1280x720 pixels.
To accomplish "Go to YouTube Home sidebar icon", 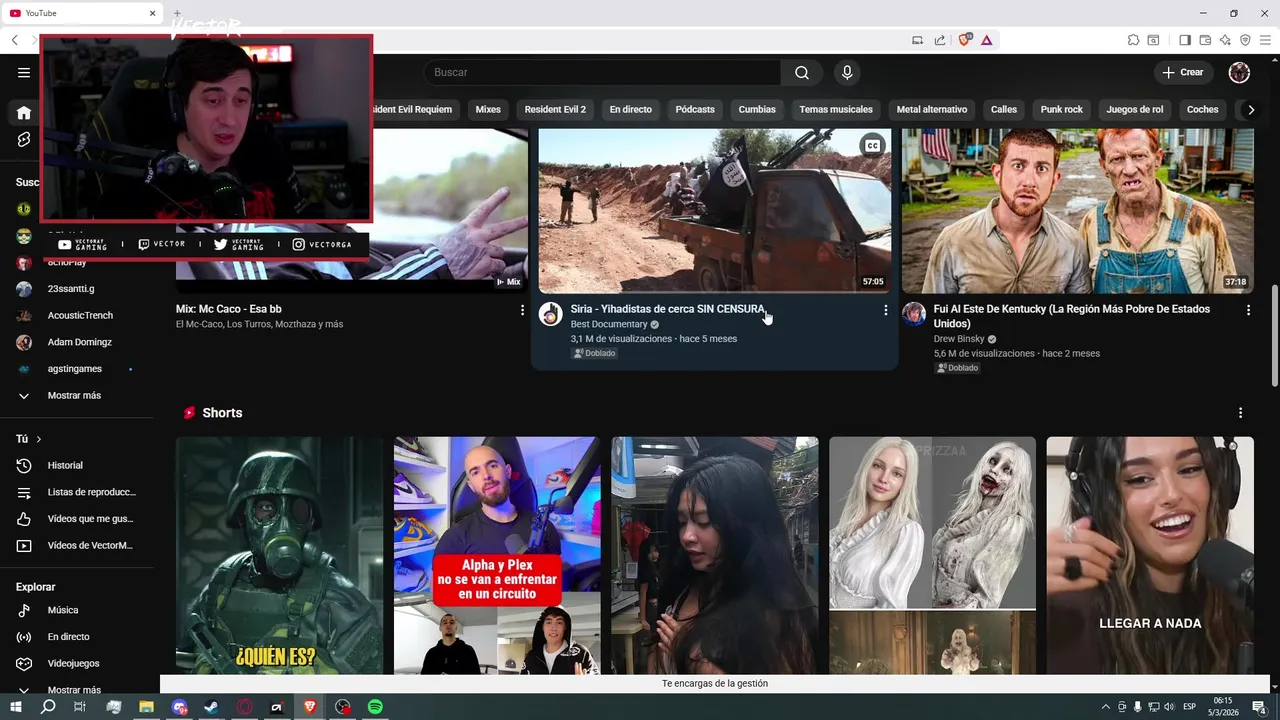I will [x=24, y=113].
